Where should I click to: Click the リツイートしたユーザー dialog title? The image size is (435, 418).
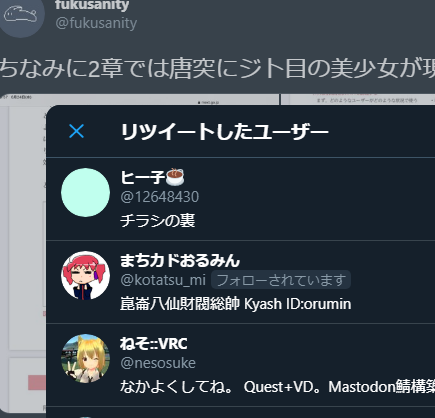pos(225,131)
